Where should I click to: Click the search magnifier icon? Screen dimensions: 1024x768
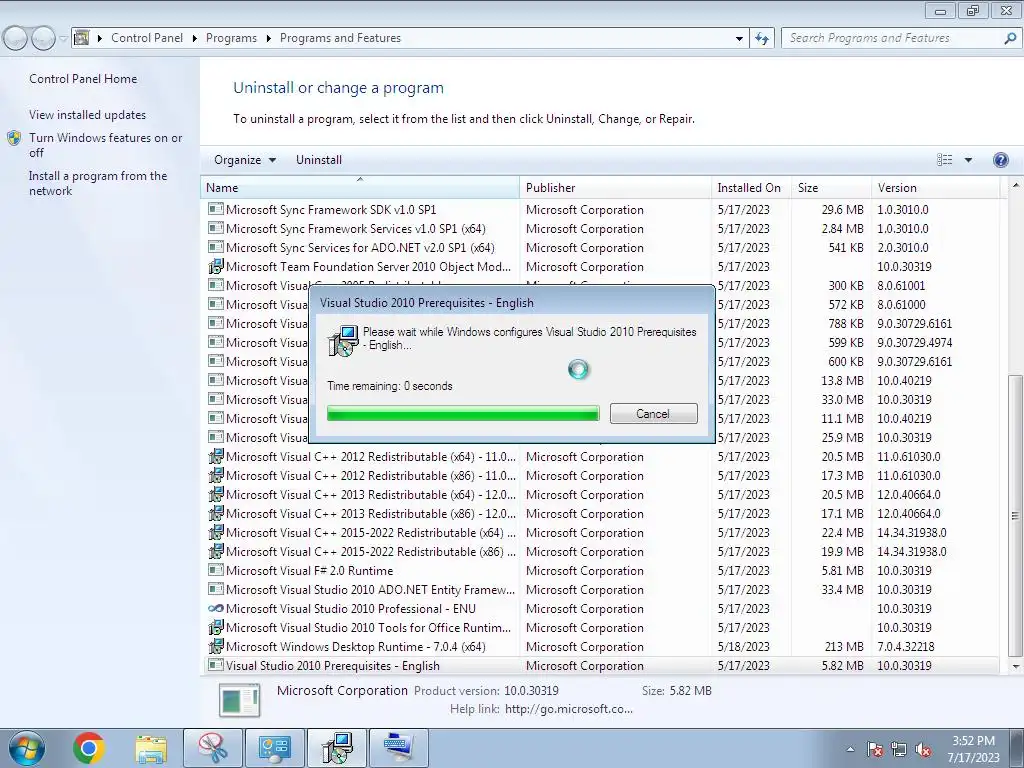click(x=1010, y=39)
